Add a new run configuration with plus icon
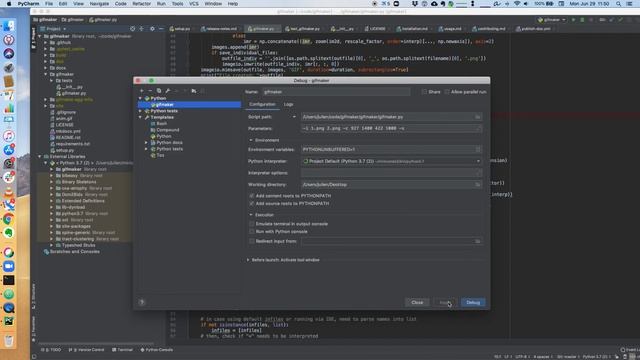 tap(142, 91)
